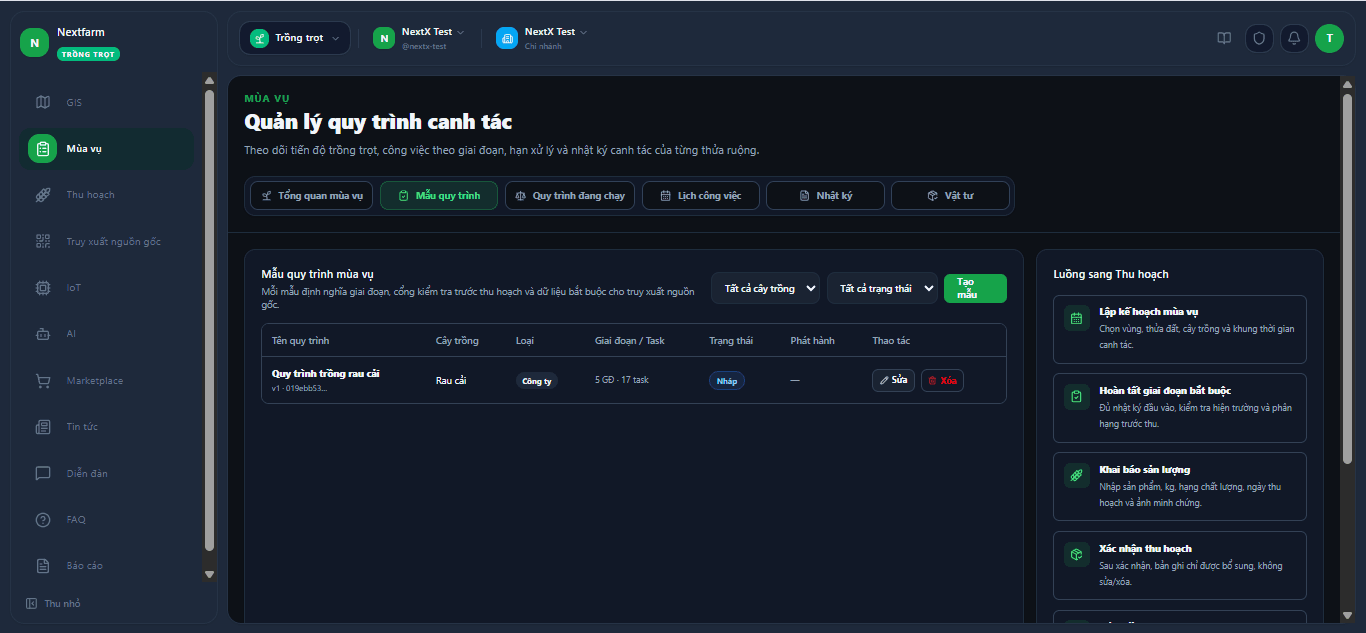Click Trạng thái column header
Image resolution: width=1366 pixels, height=633 pixels.
tap(731, 341)
